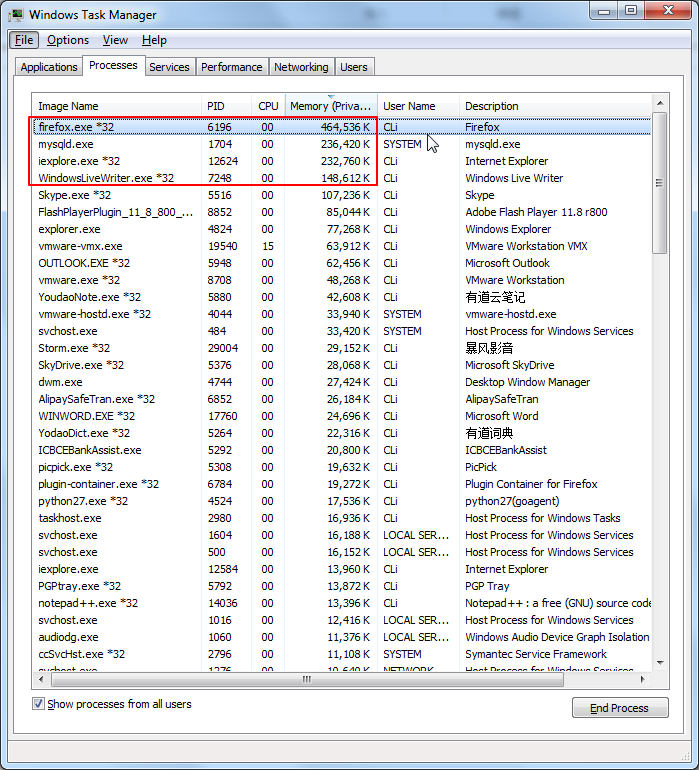The image size is (699, 770).
Task: Select the SkyDrive.exe *32 process
Action: coord(342,365)
